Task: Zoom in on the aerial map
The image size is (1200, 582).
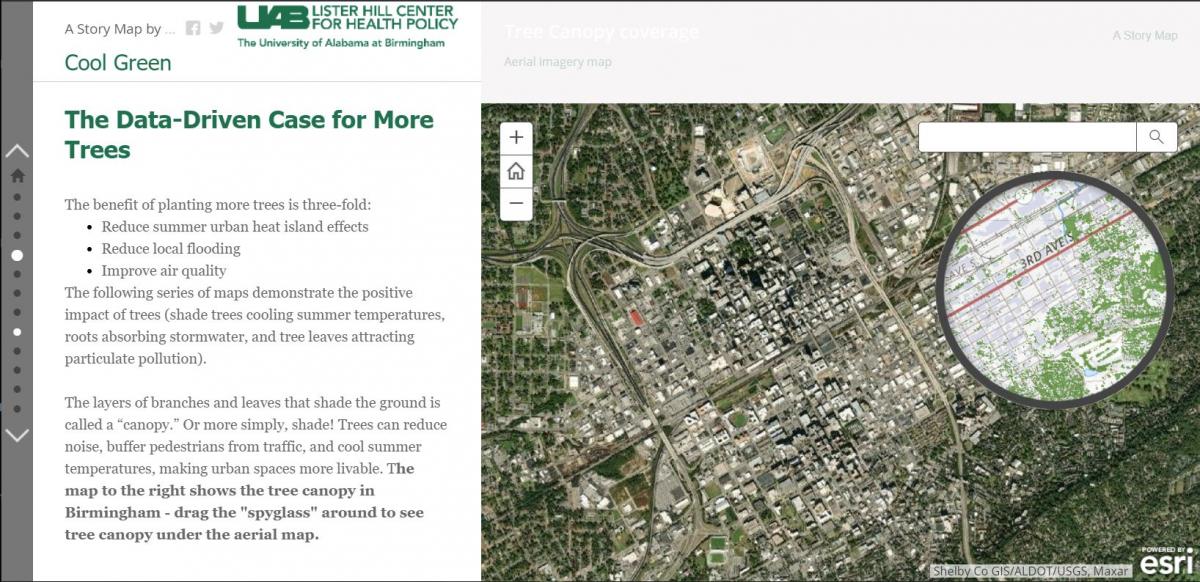Action: coord(516,137)
